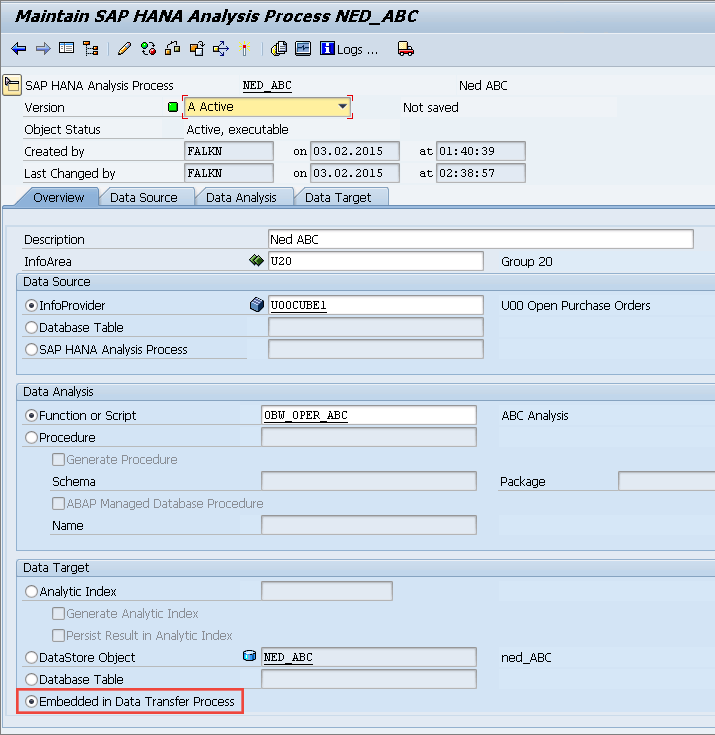Click the check object icon with two connected squares
Viewport: 715px width, 735px height.
click(x=173, y=49)
